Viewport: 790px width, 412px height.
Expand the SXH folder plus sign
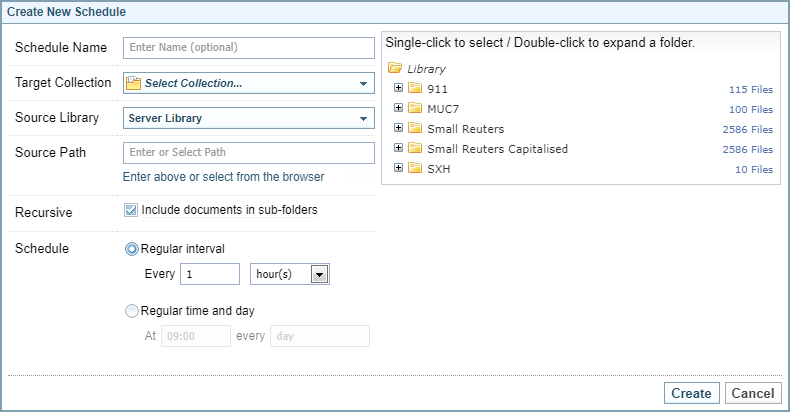tap(399, 168)
